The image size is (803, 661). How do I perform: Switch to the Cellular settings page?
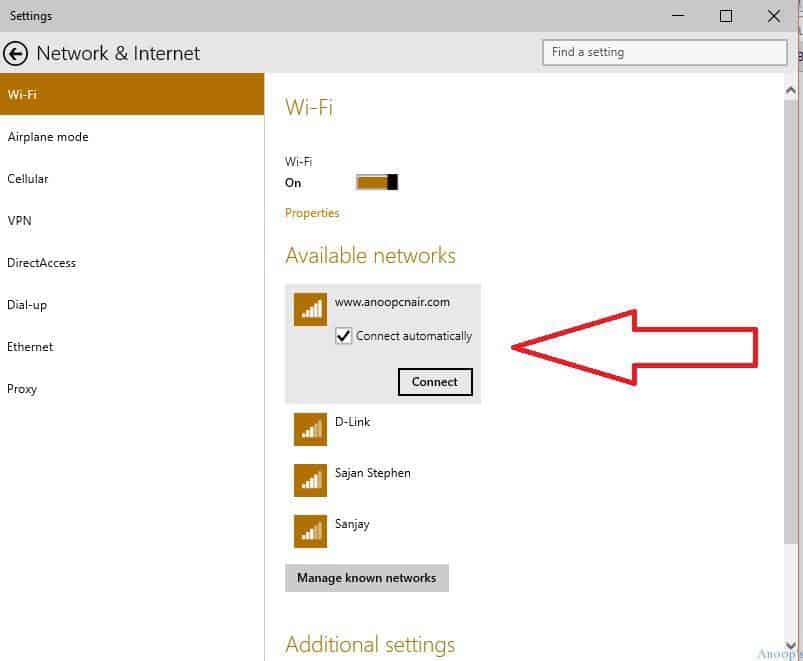[x=28, y=179]
